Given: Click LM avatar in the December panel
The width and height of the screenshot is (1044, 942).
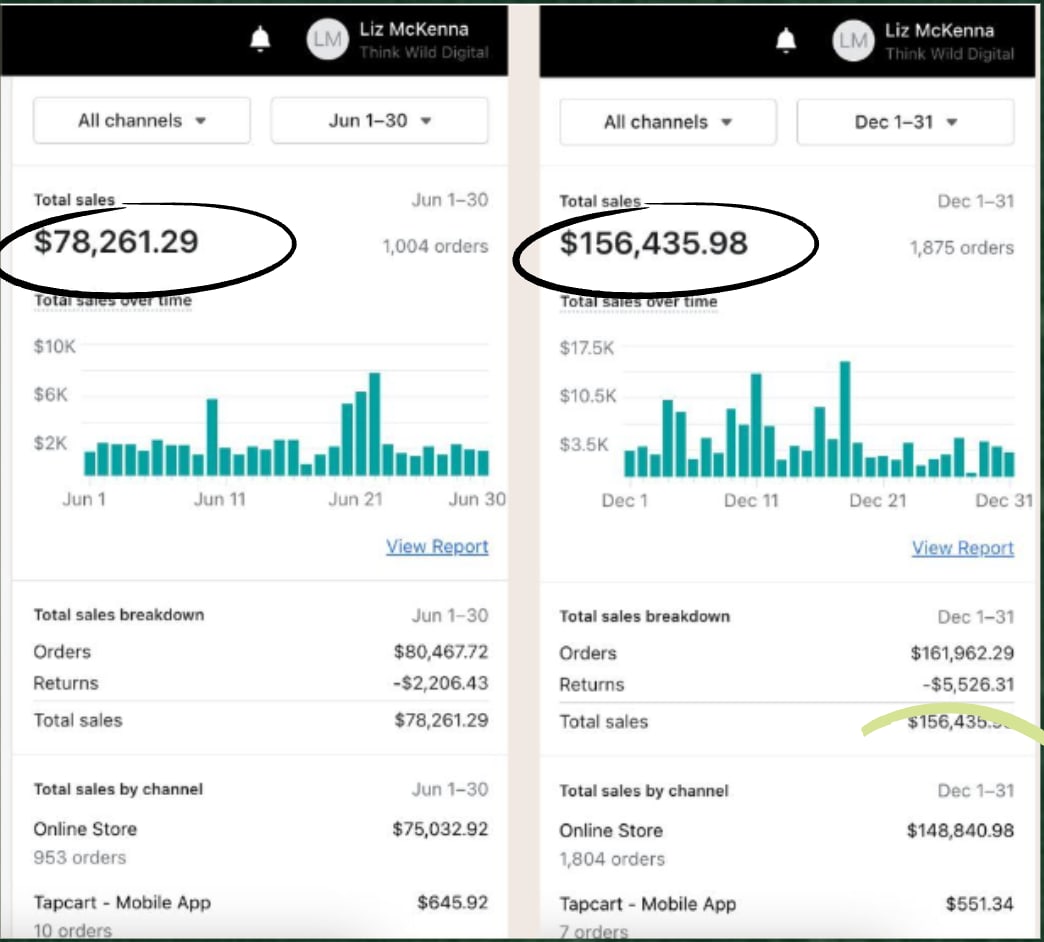Looking at the screenshot, I should (x=853, y=41).
